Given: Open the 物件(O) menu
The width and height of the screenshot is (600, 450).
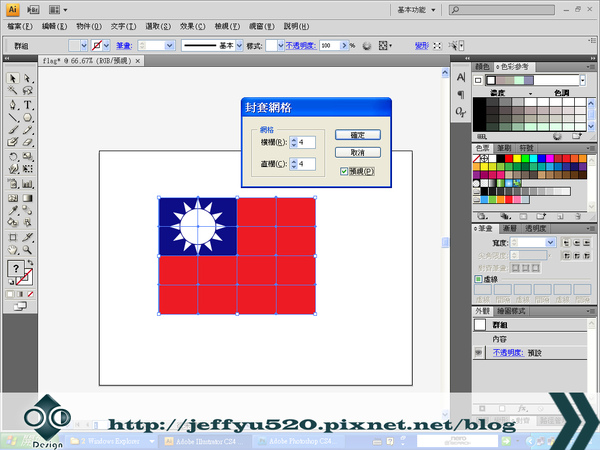Looking at the screenshot, I should tap(89, 26).
